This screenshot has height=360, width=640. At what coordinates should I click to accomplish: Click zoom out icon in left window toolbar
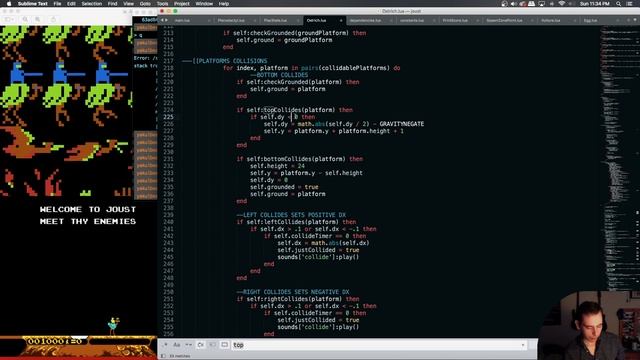pos(25,19)
